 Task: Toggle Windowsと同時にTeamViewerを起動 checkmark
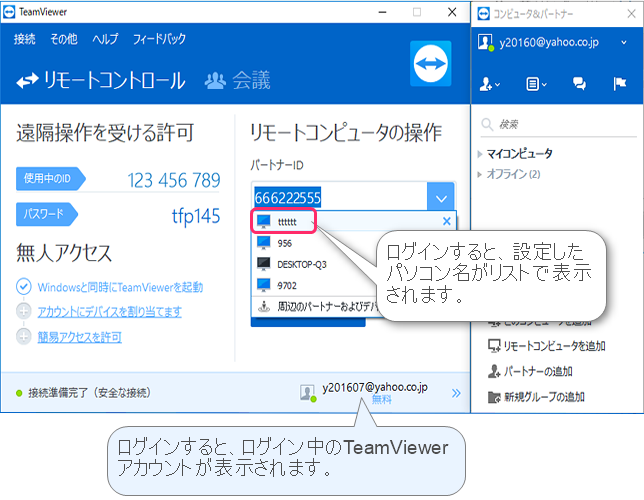(x=23, y=286)
